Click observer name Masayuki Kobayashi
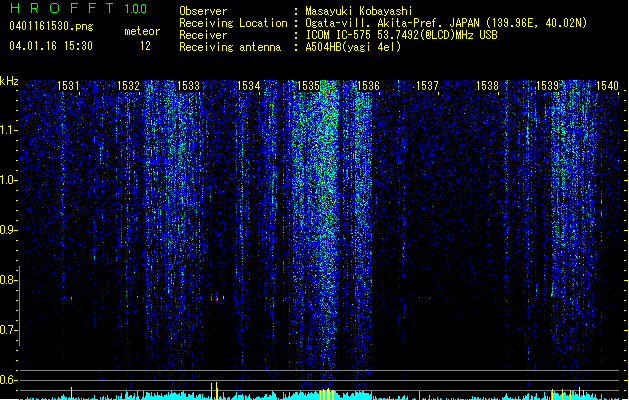This screenshot has height=400, width=629. [x=359, y=11]
